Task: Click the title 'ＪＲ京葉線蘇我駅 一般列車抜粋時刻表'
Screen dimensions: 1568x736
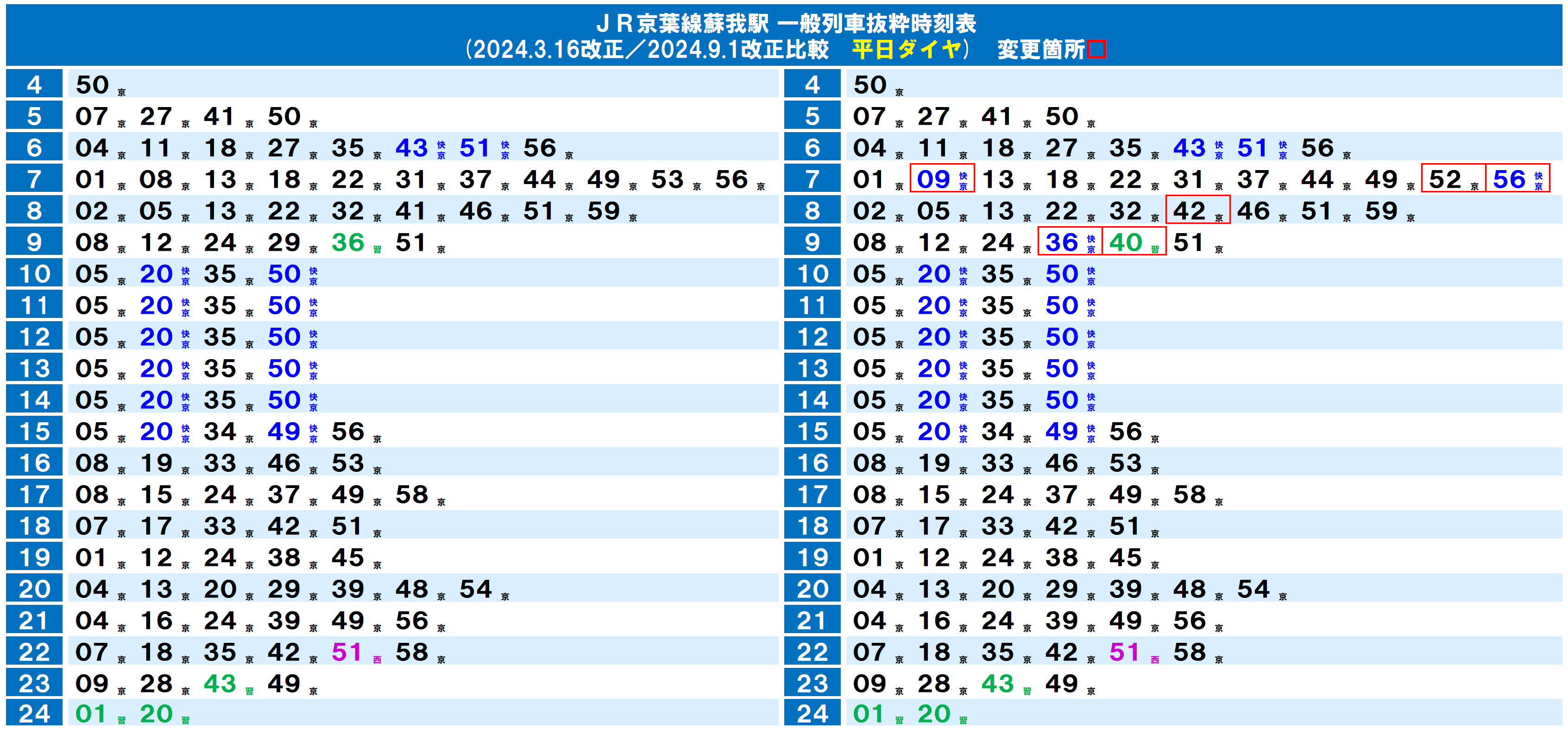Action: pos(785,23)
